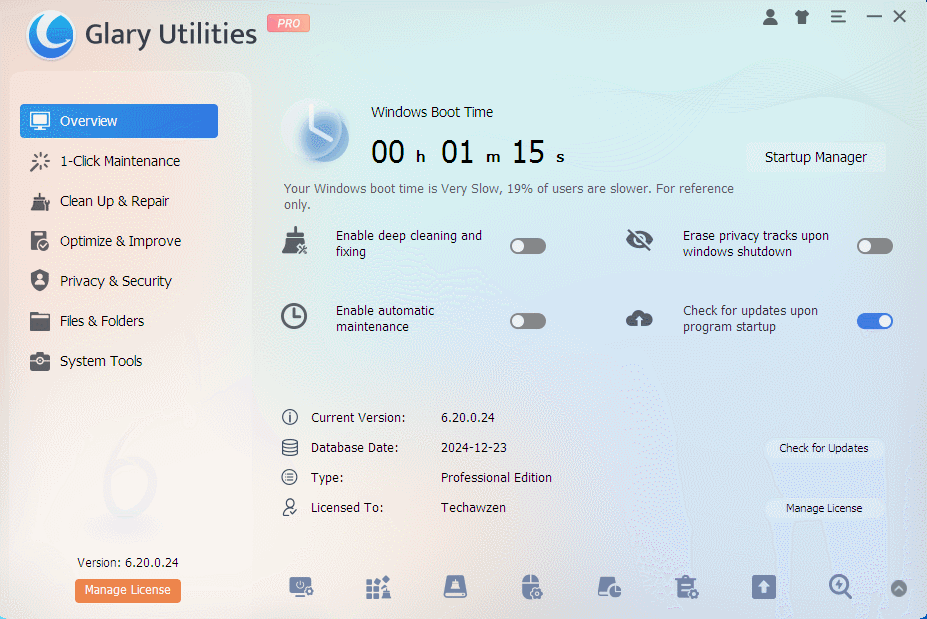Open 1-Click Maintenance section
Image resolution: width=927 pixels, height=619 pixels.
(119, 161)
